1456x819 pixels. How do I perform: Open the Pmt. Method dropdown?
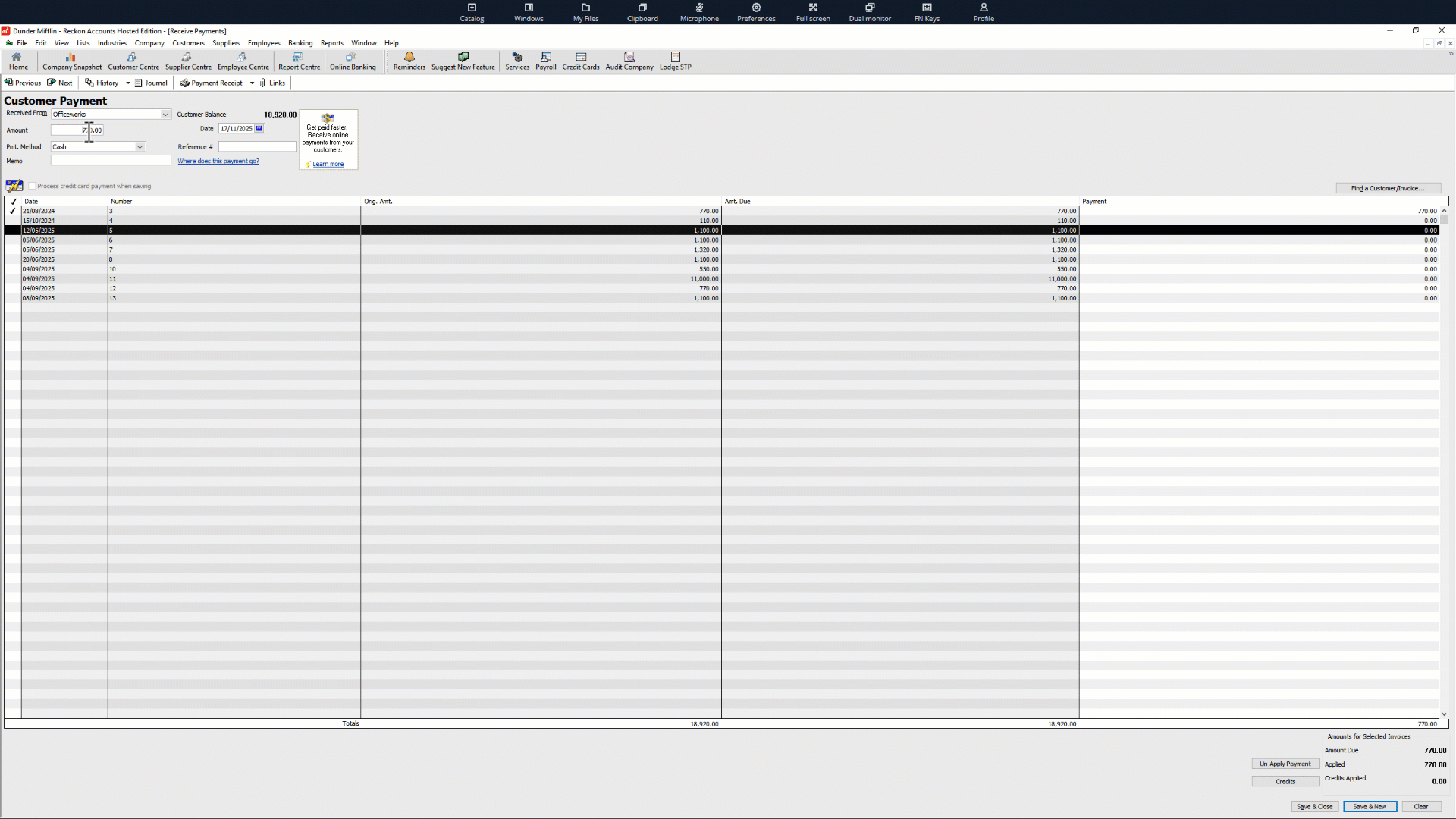[140, 146]
